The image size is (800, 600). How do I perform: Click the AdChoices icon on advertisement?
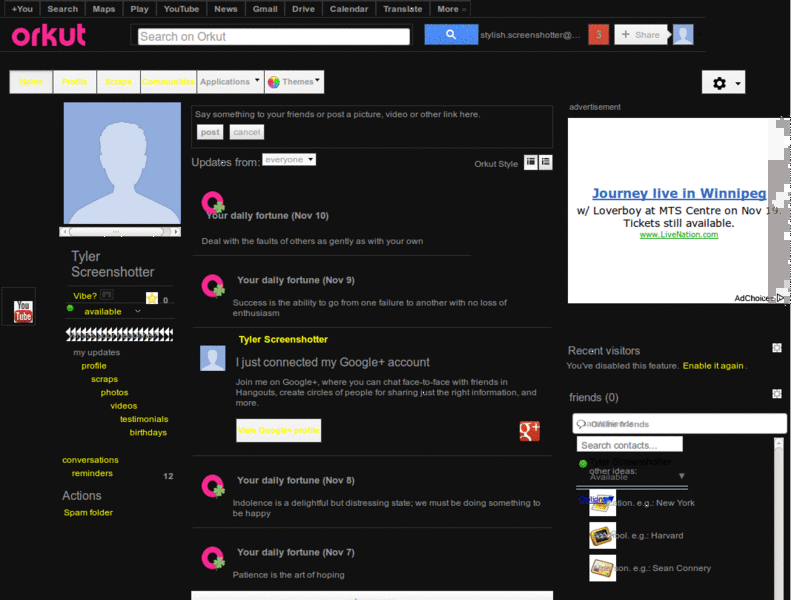coord(781,298)
